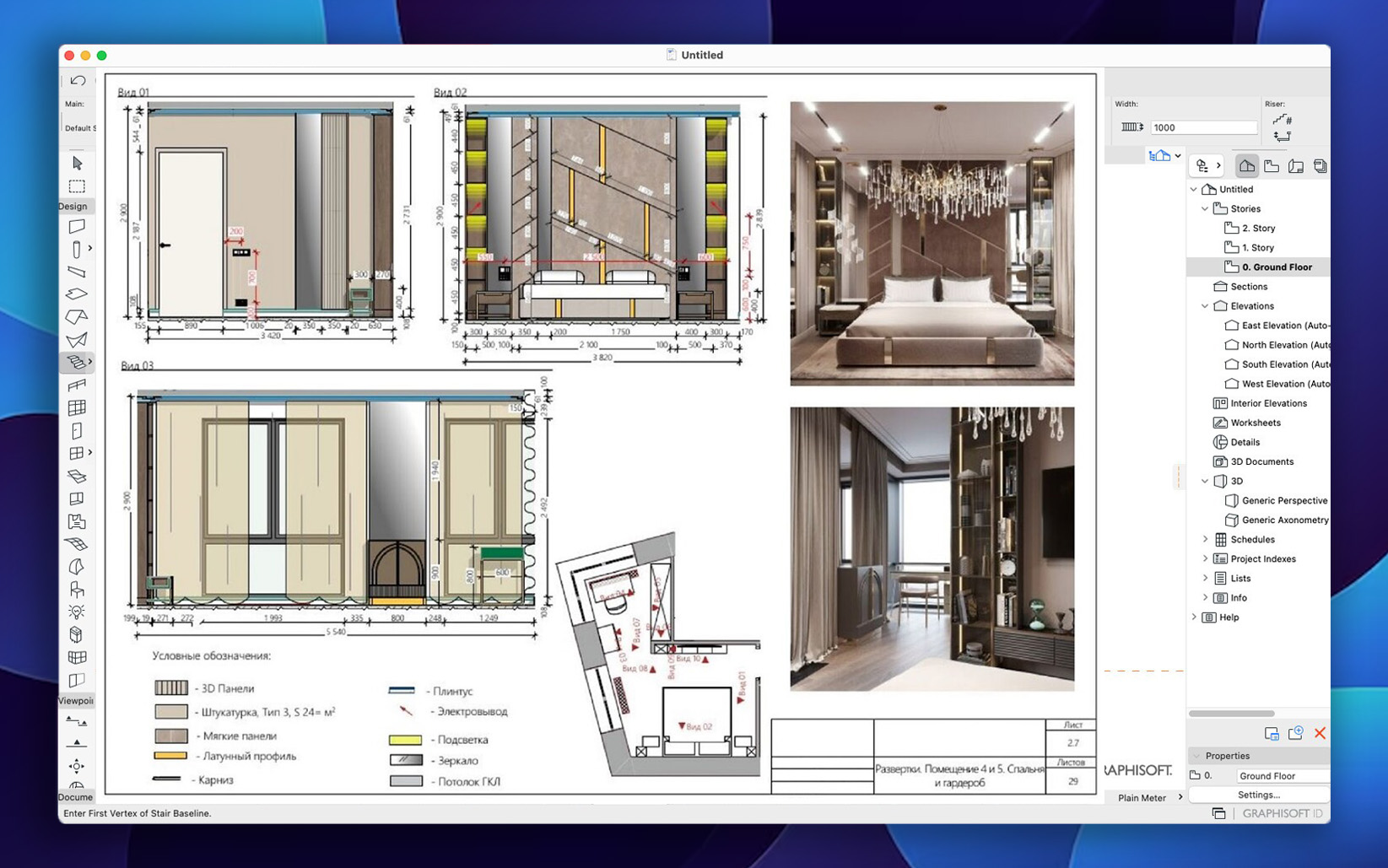The image size is (1388, 868).
Task: Select the Lamp tool
Action: tap(77, 612)
